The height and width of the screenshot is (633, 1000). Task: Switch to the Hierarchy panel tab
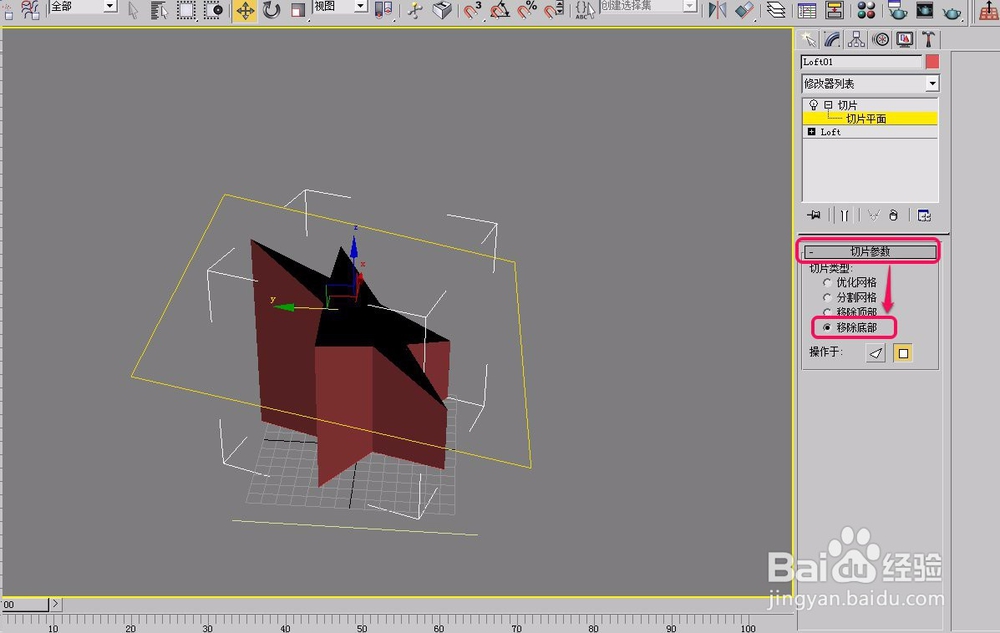point(856,38)
